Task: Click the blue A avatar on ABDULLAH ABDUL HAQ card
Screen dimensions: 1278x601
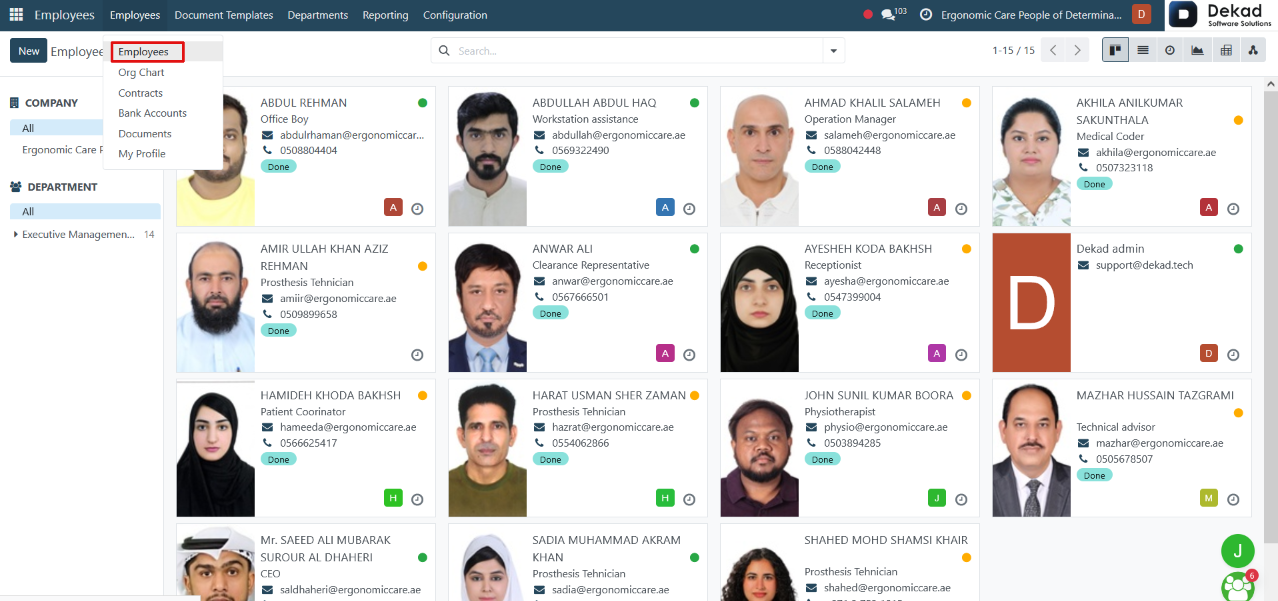Action: coord(665,207)
